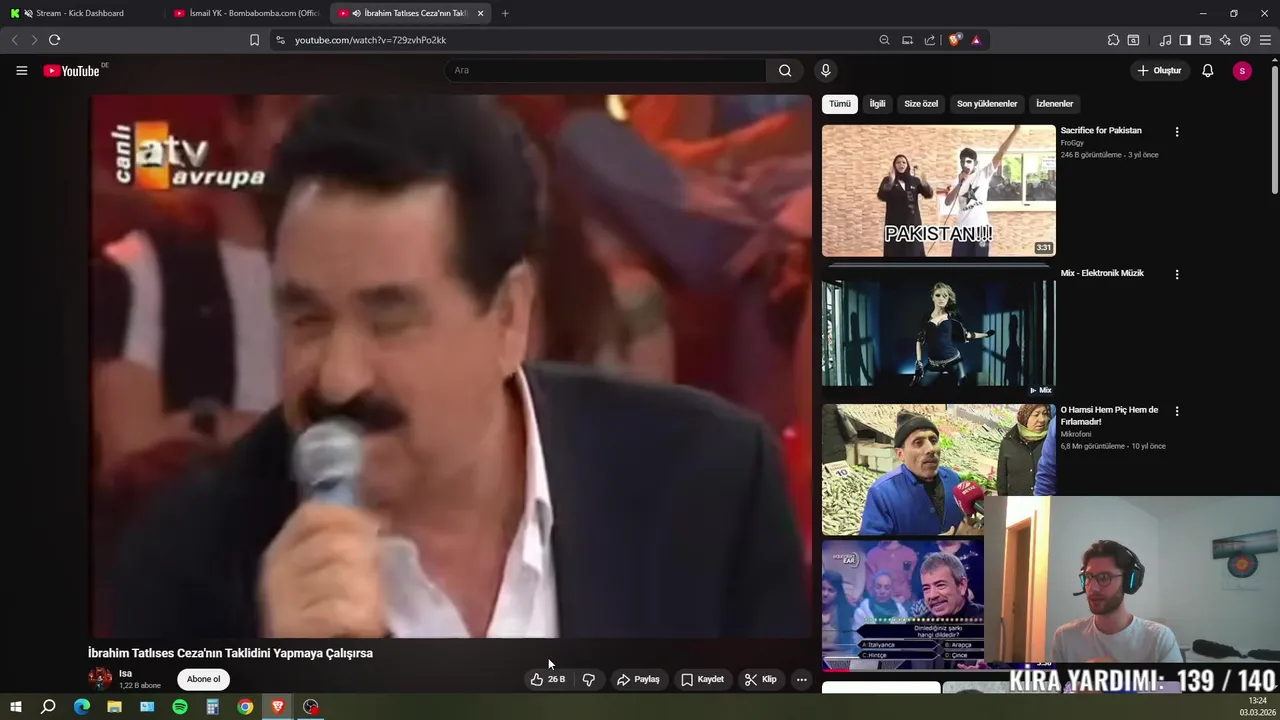Screen dimensions: 1280x720
Task: Open options for Mix - Elektronik Müzik
Action: [1176, 274]
